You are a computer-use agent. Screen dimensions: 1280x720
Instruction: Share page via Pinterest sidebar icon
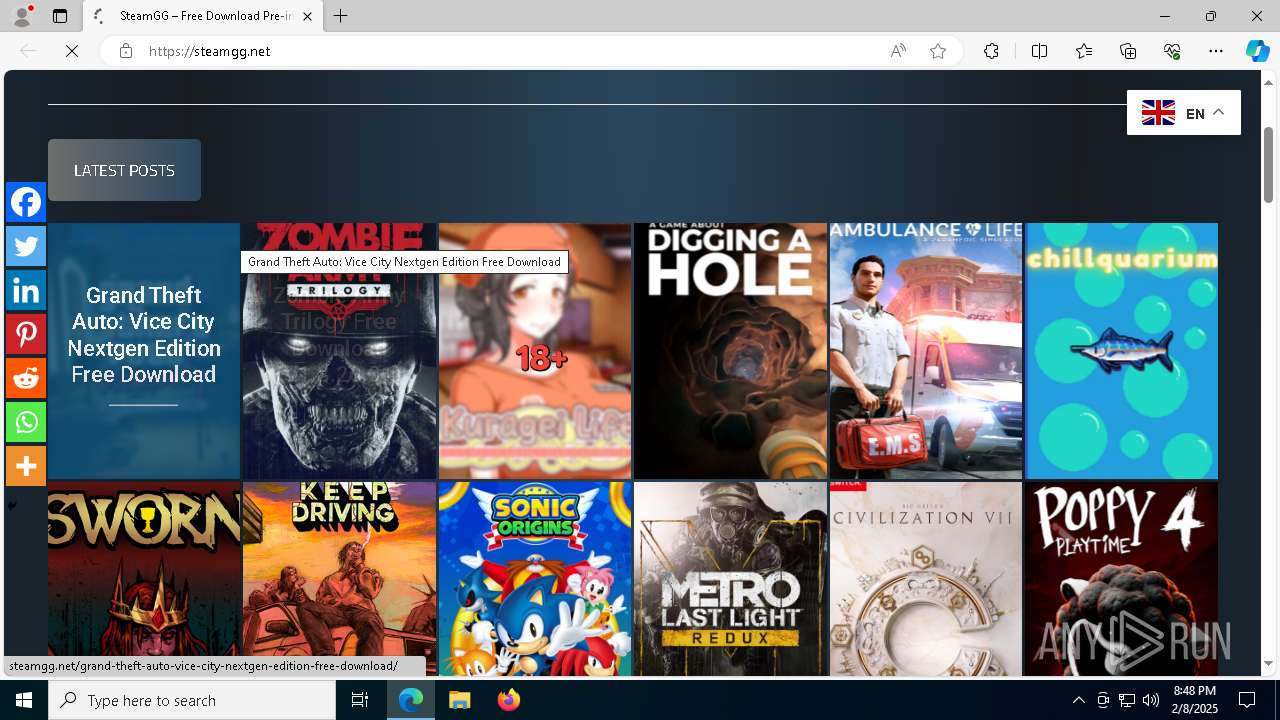click(26, 334)
